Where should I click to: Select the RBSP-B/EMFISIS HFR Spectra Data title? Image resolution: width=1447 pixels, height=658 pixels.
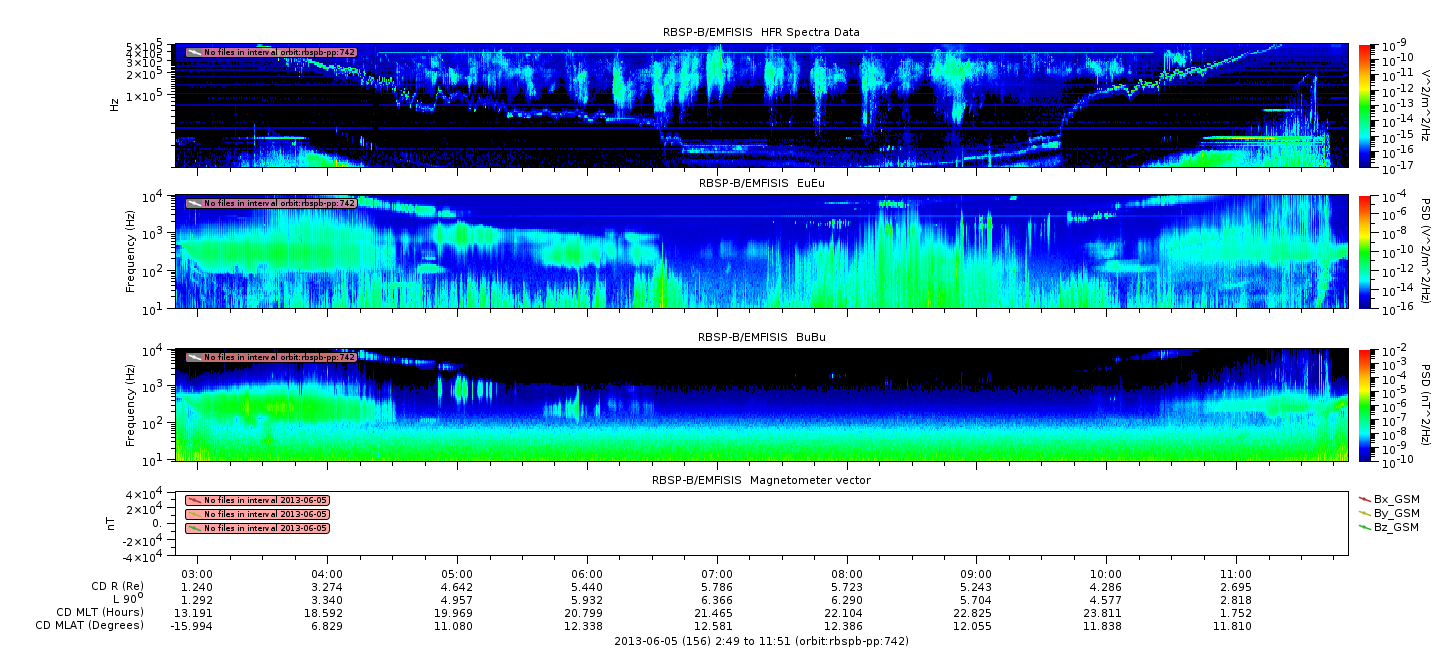760,33
